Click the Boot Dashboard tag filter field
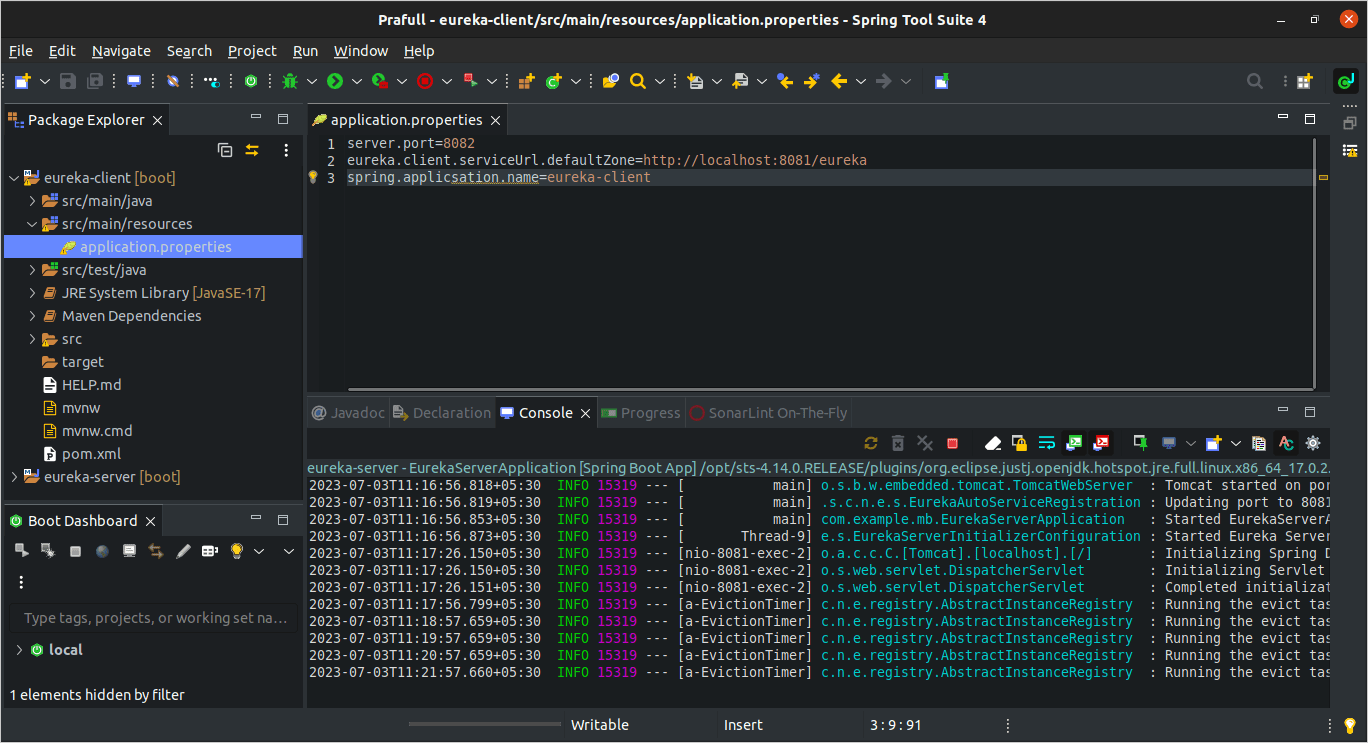Screen dimensions: 1368x743 155,618
